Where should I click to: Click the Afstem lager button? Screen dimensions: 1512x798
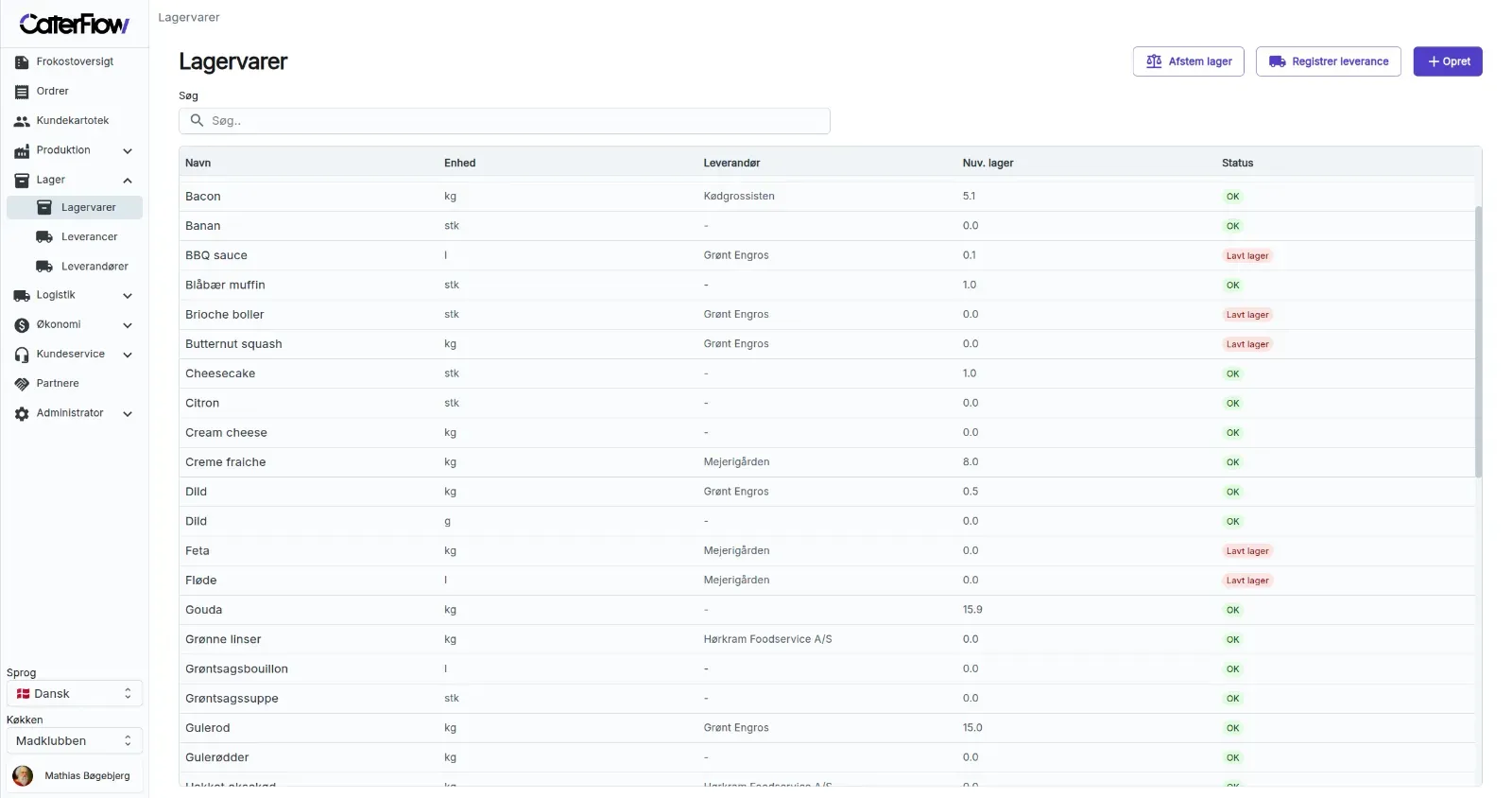(1189, 61)
